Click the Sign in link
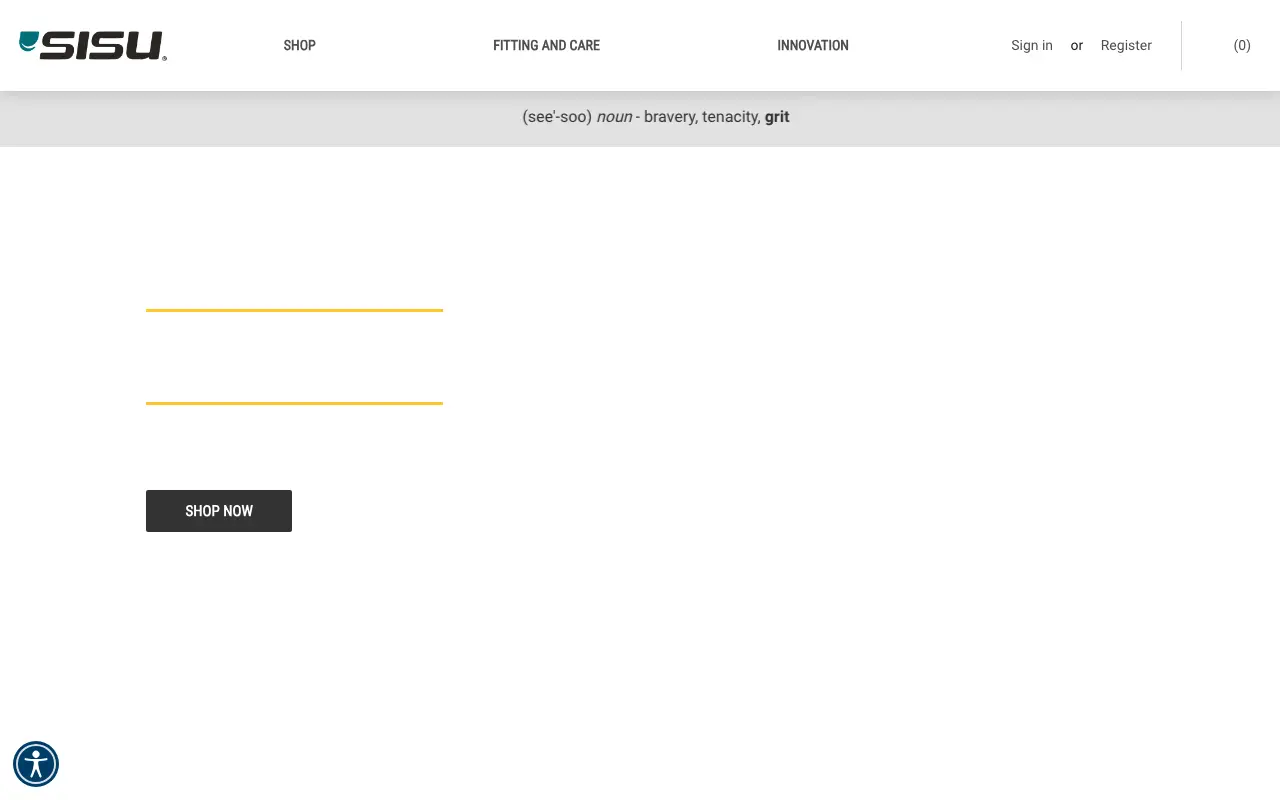Viewport: 1280px width, 800px height. tap(1032, 45)
